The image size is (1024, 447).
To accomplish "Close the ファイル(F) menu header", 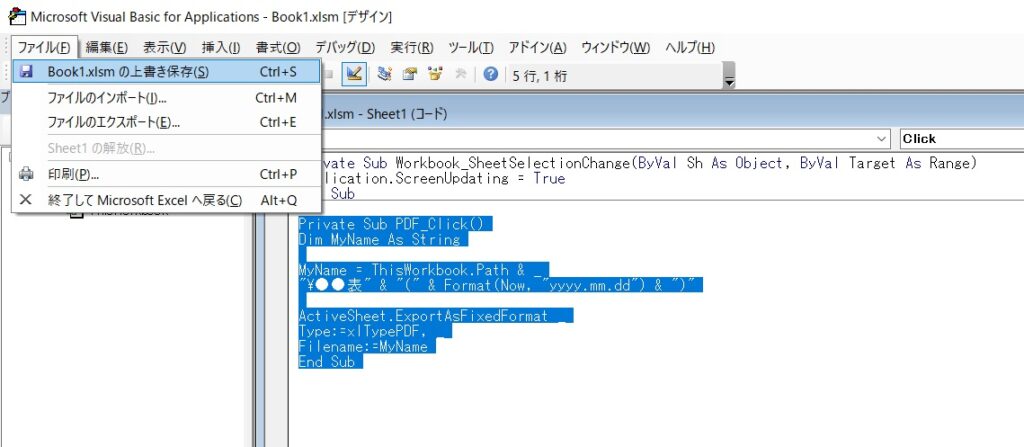I will pyautogui.click(x=44, y=48).
